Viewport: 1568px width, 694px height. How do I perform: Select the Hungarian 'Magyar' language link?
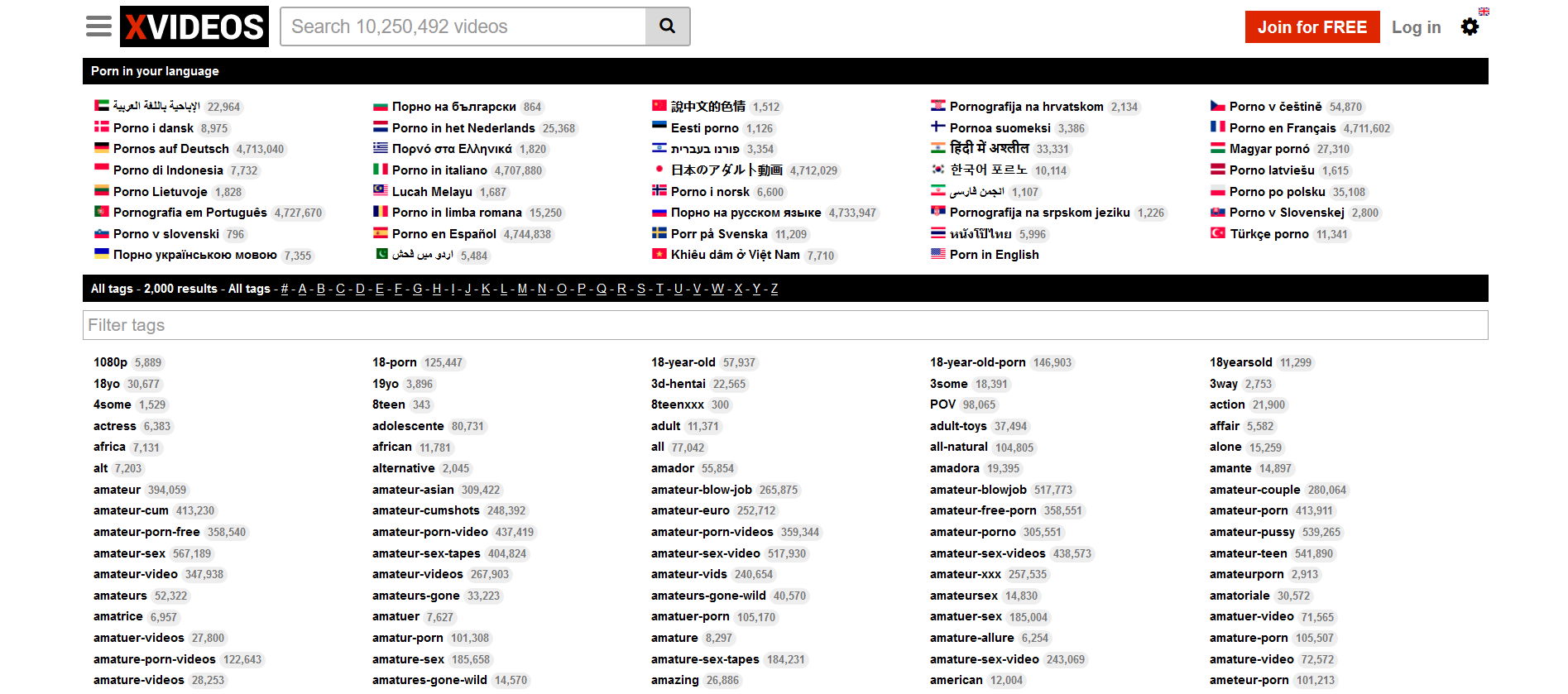1269,149
